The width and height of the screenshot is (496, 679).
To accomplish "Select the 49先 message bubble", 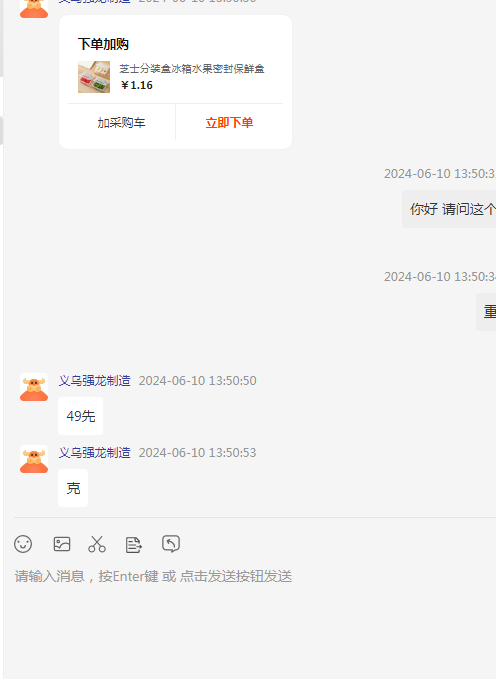I will click(81, 416).
